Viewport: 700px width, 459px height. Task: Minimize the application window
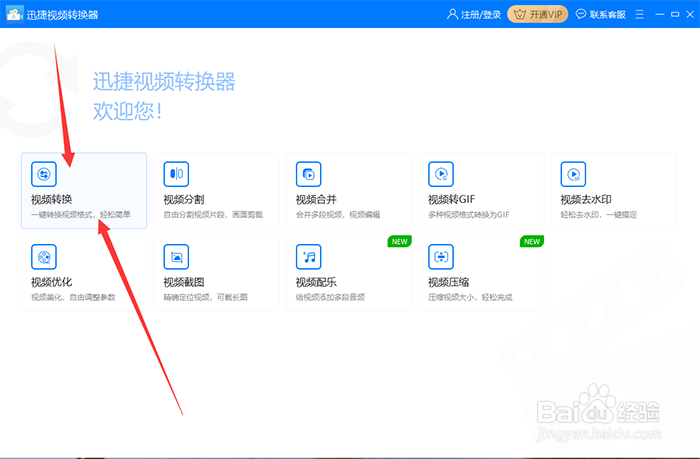coord(659,15)
